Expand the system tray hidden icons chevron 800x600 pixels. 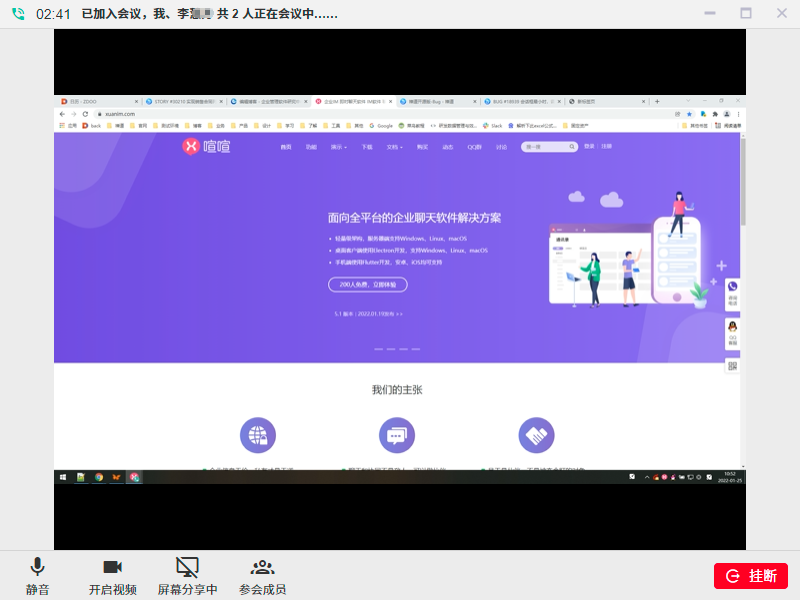[x=647, y=477]
